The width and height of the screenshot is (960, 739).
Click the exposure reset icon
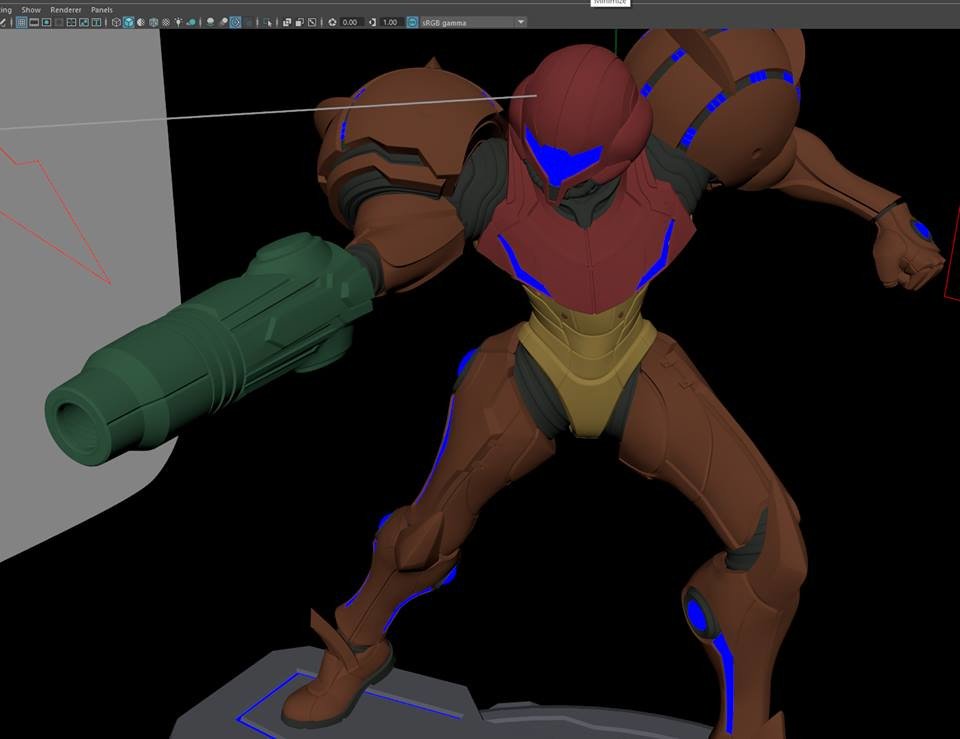tap(332, 22)
